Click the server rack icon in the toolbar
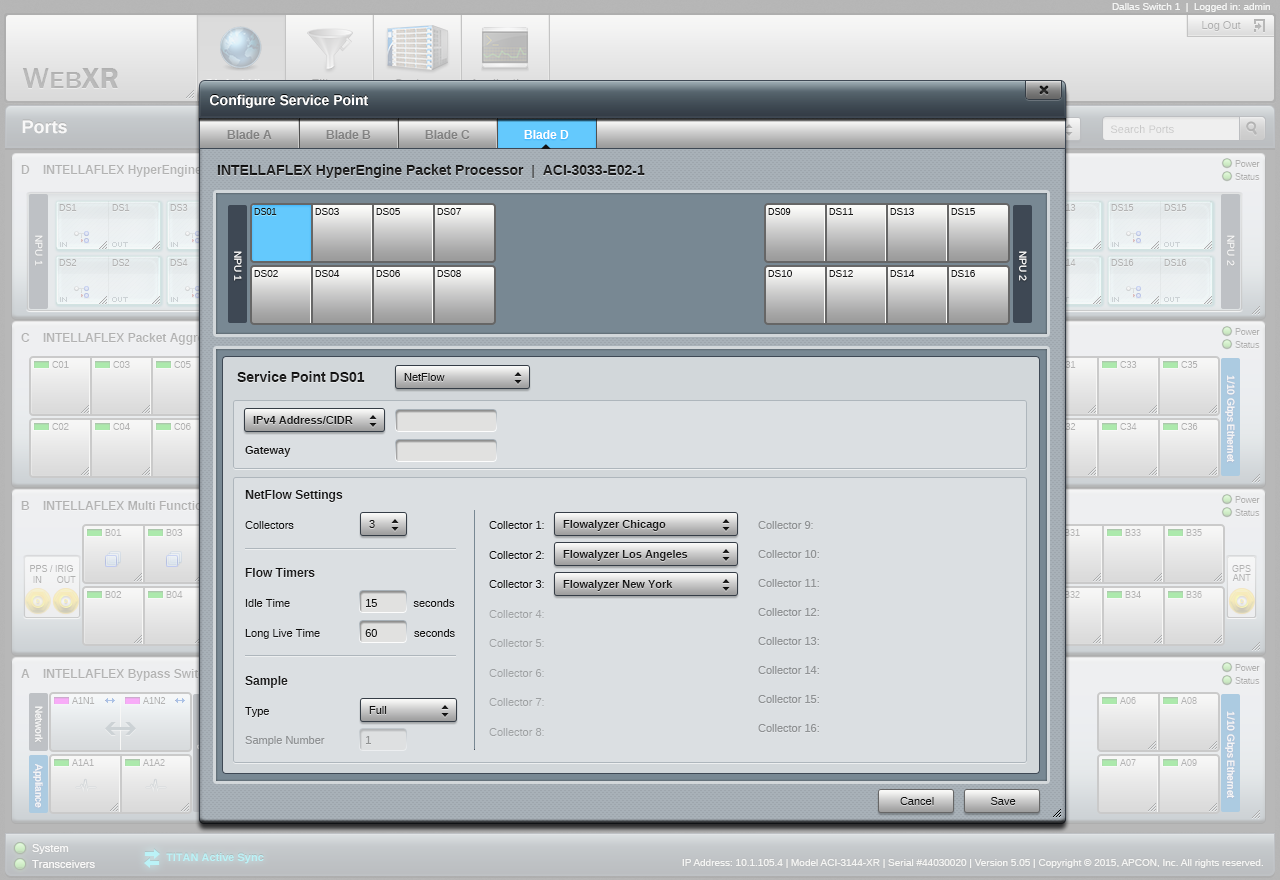Image resolution: width=1280 pixels, height=880 pixels. (417, 48)
